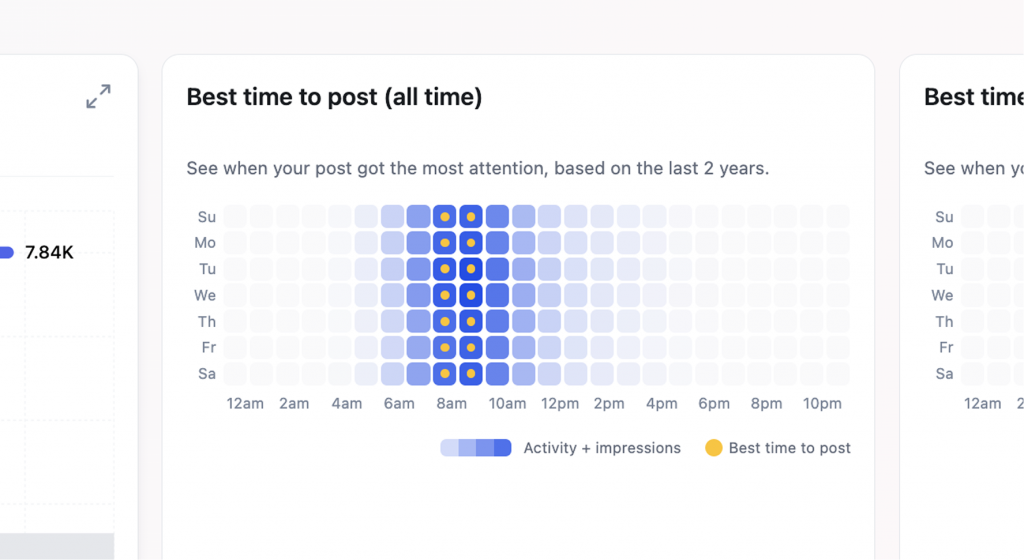The image size is (1024, 560).
Task: Click the Friday 6am heatmap cell
Action: [393, 347]
